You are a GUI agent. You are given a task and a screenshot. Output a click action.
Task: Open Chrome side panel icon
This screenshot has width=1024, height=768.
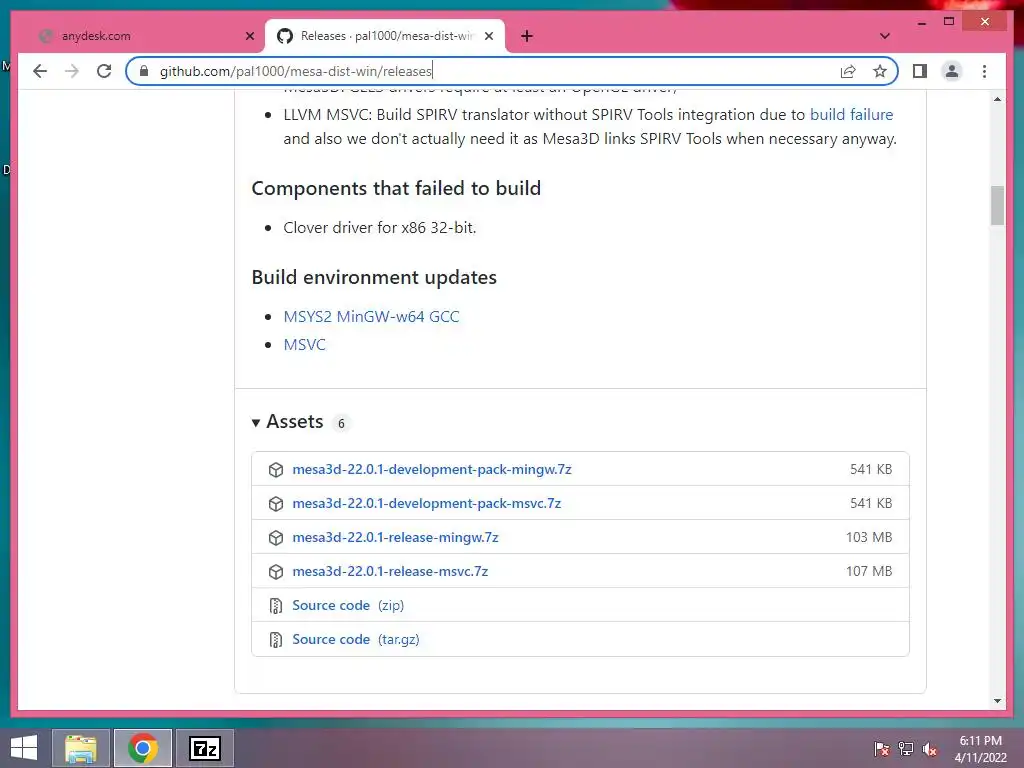click(x=920, y=71)
